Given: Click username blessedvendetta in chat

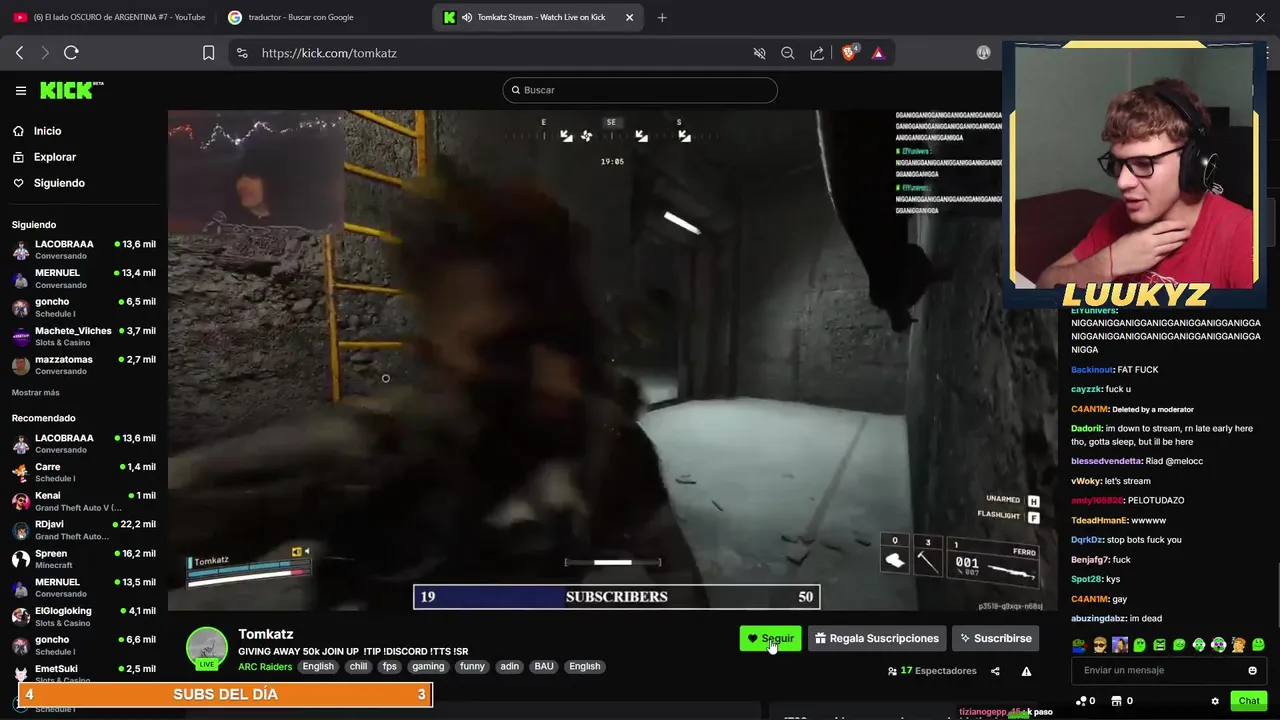Looking at the screenshot, I should (1106, 461).
